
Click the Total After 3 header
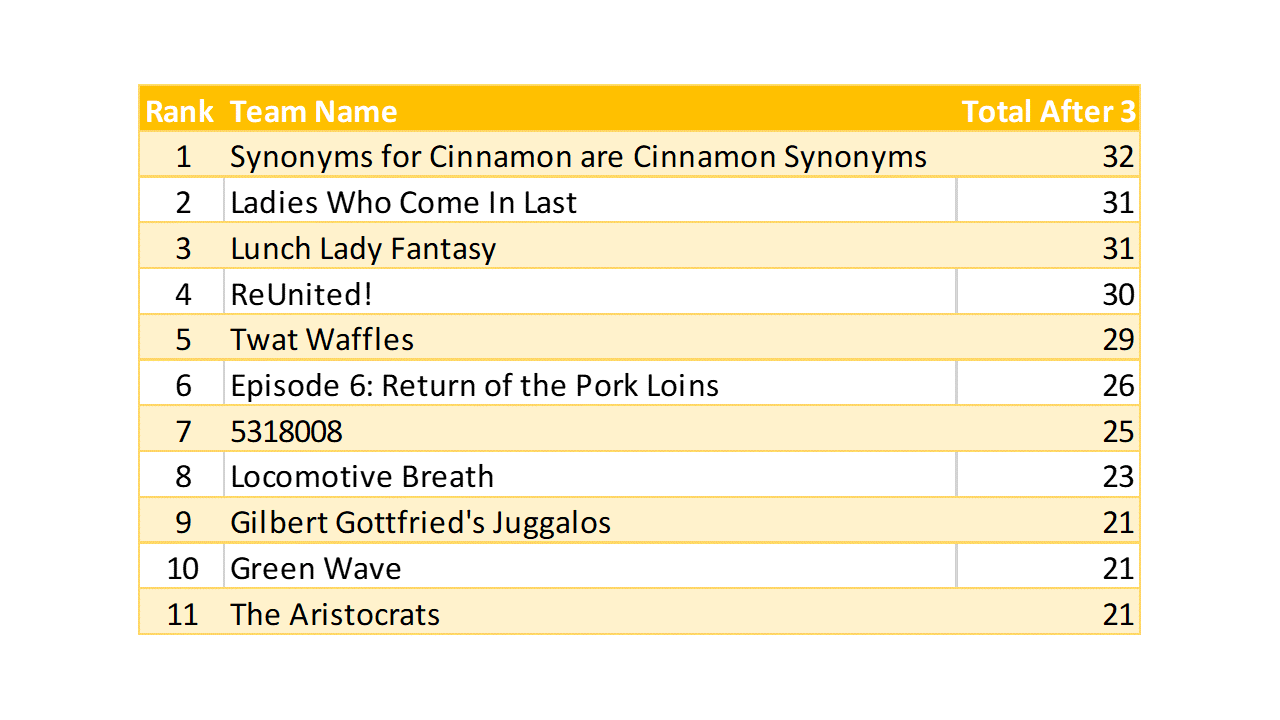coord(1048,111)
